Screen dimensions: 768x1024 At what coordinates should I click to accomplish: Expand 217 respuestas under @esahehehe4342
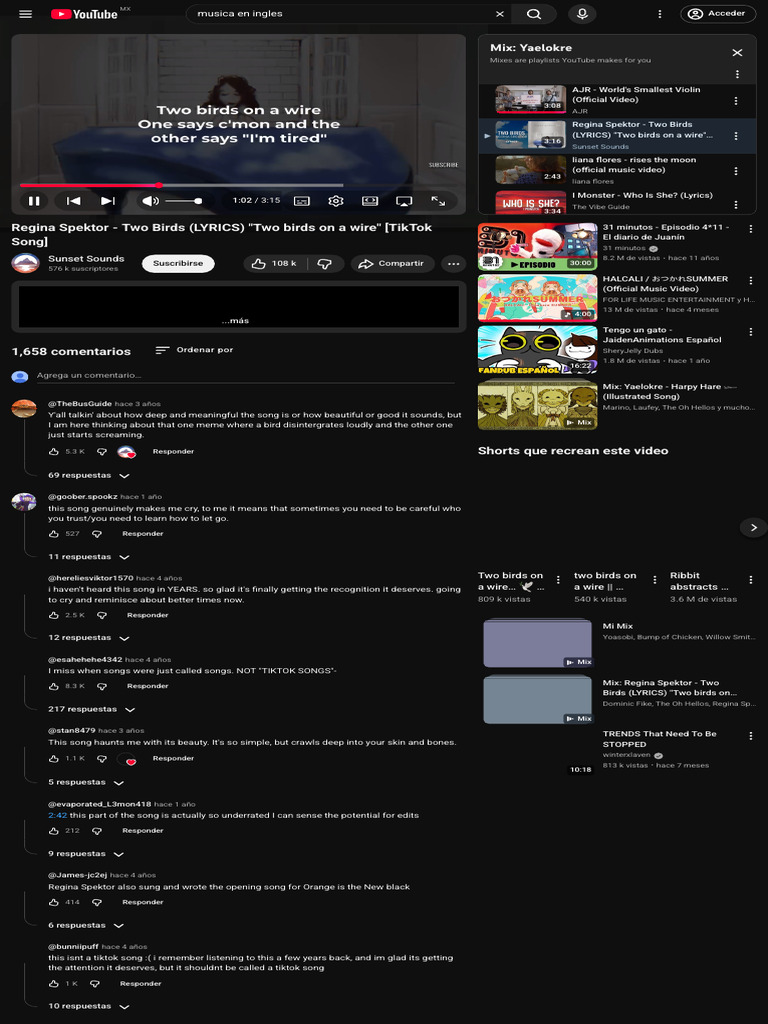pos(91,709)
